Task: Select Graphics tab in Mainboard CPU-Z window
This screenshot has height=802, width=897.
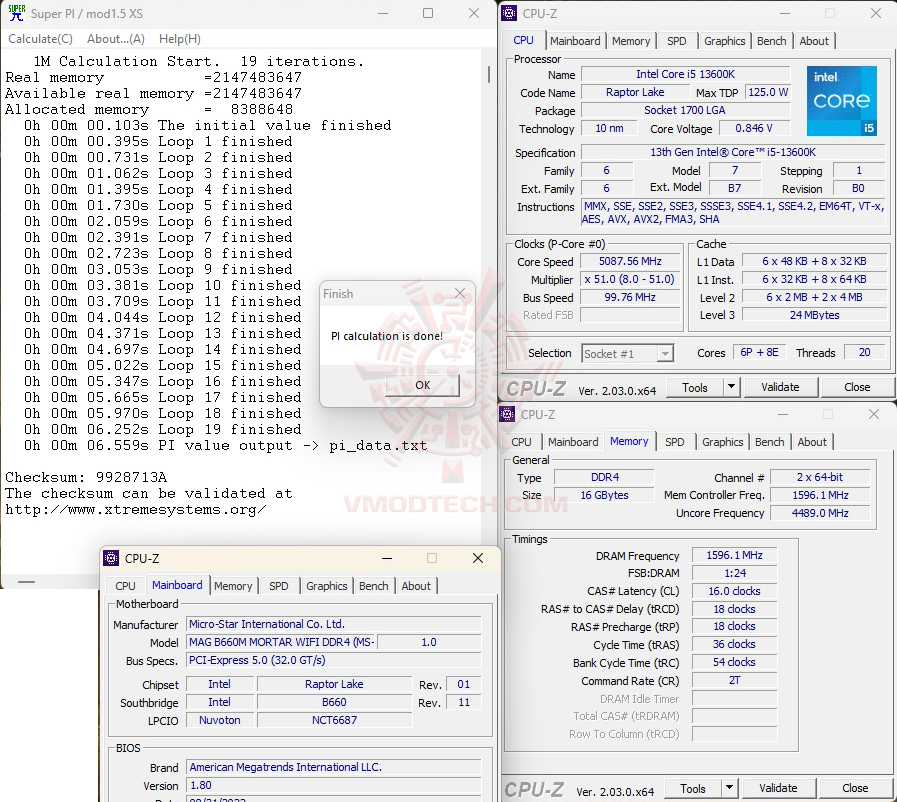Action: coord(327,586)
